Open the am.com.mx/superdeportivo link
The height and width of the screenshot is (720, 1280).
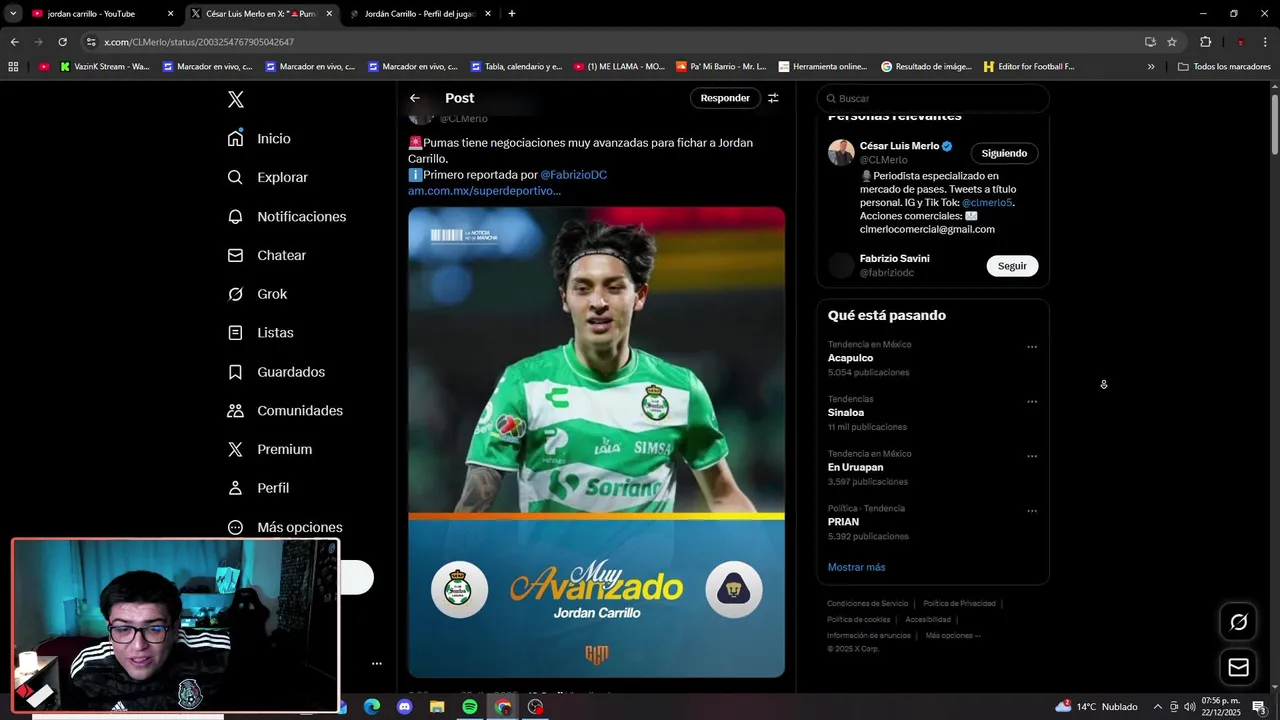[x=484, y=191]
